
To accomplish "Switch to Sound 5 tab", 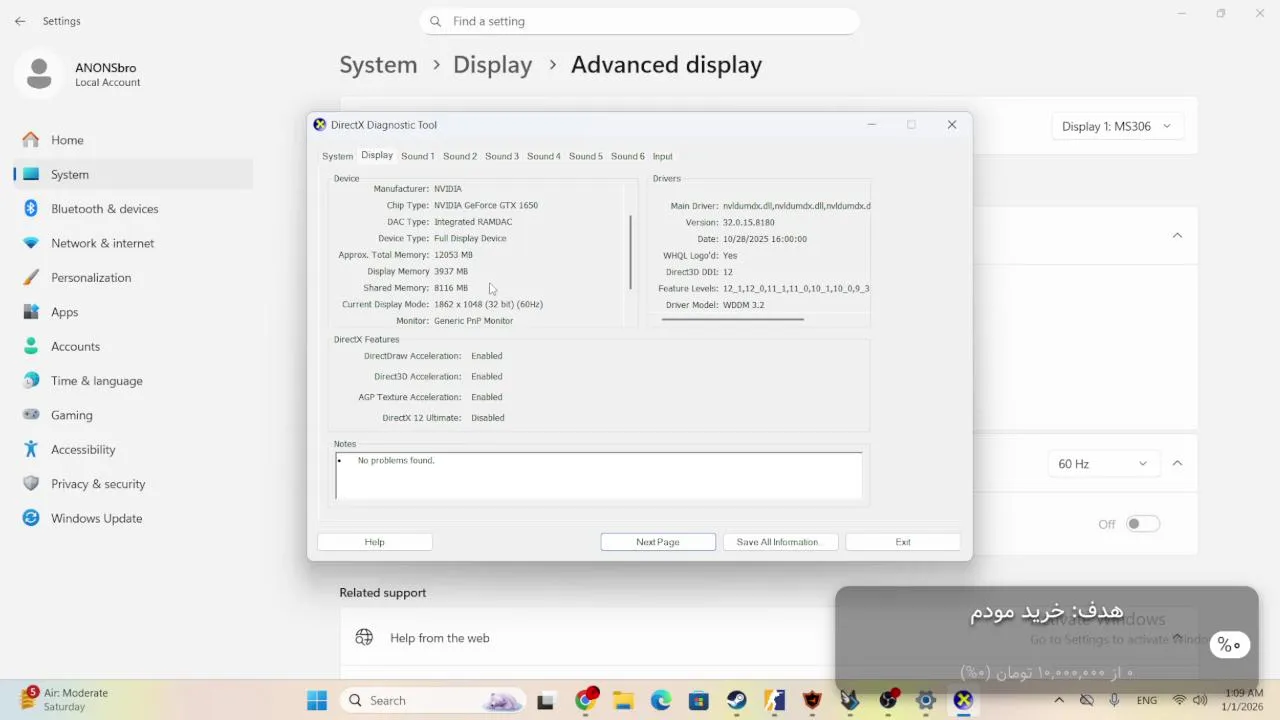I will [x=585, y=156].
